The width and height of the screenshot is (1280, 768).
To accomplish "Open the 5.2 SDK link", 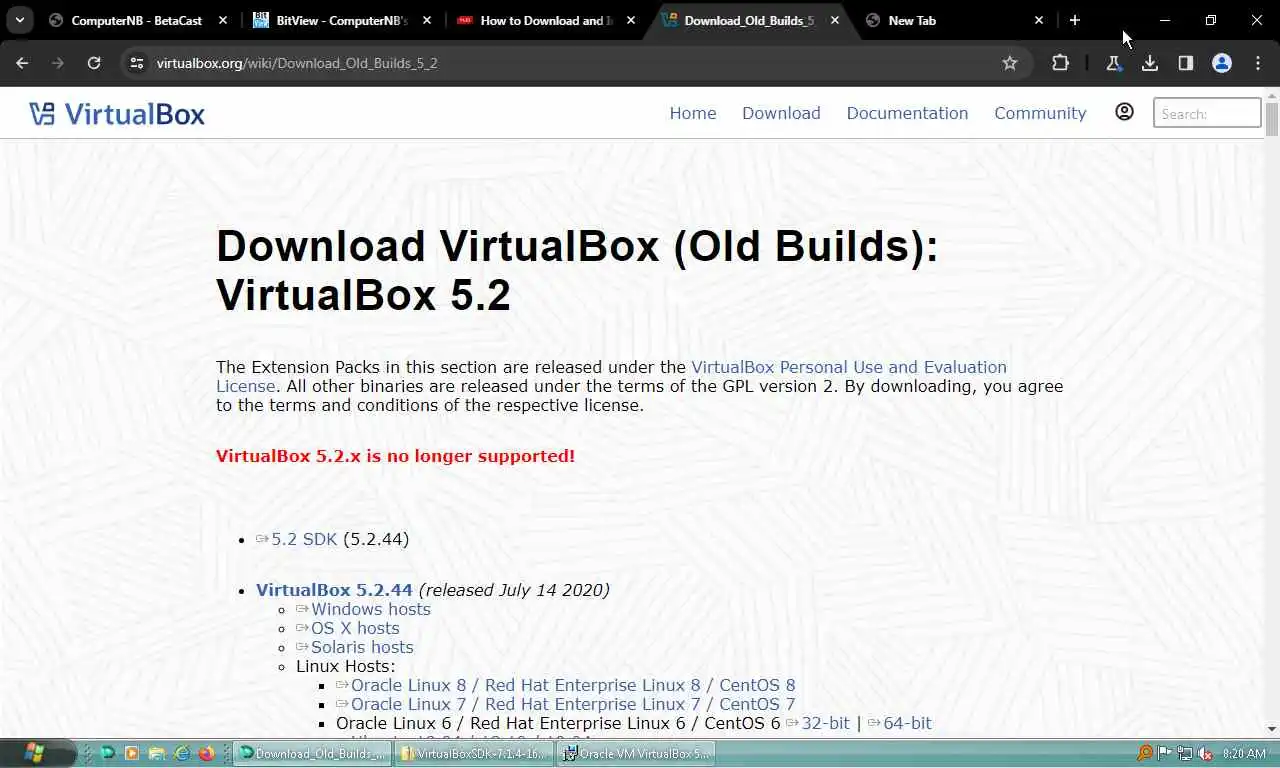I will click(x=304, y=539).
